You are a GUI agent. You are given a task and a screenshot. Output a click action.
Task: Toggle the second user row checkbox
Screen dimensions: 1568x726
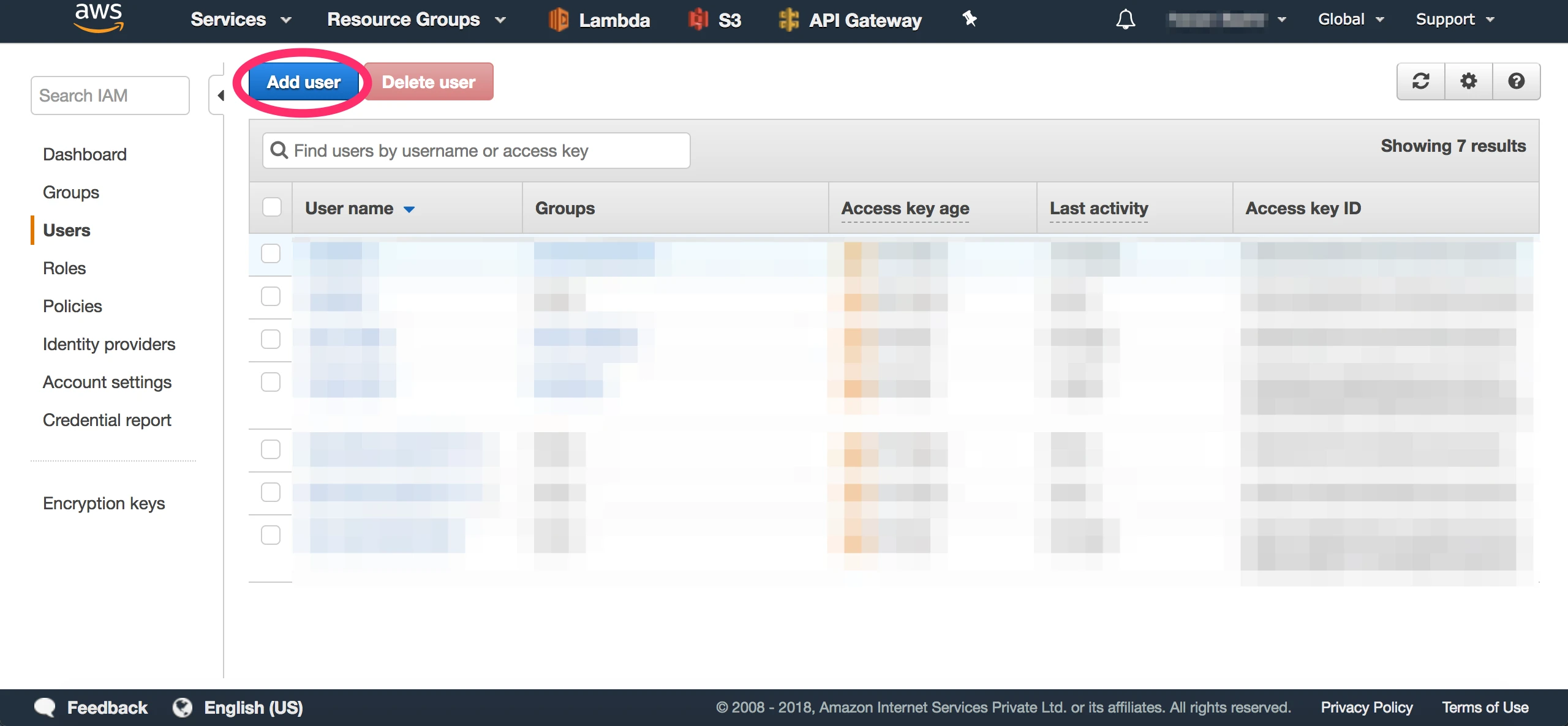click(x=270, y=296)
